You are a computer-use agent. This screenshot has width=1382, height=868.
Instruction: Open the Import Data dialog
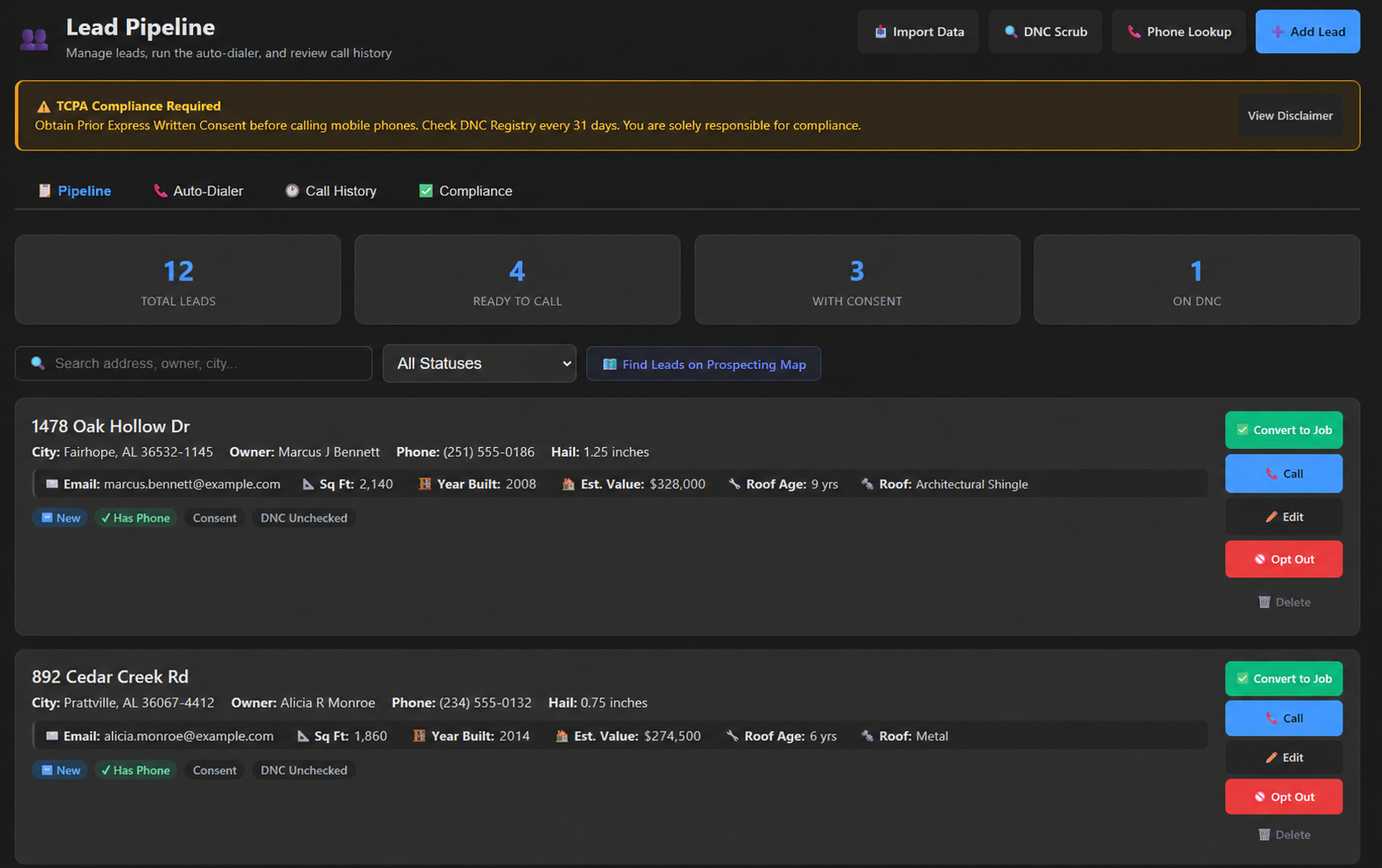click(918, 31)
